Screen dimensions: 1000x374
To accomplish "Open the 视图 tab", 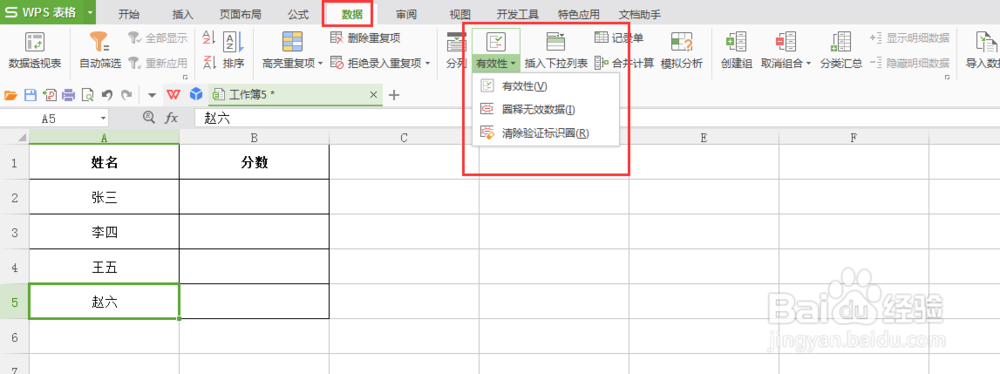I will pyautogui.click(x=460, y=14).
